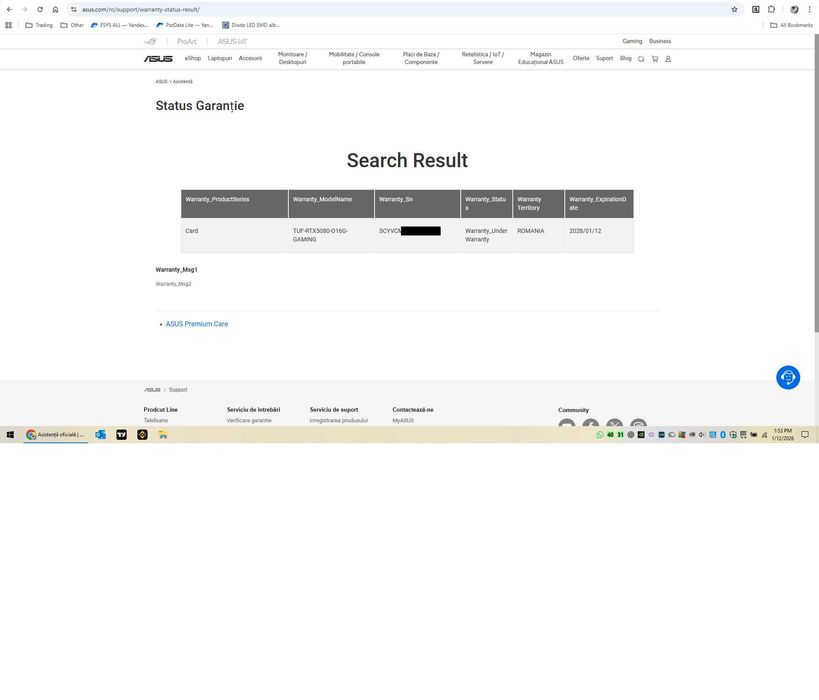Screen dimensions: 819x700
Task: Open the Blog menu item
Action: [x=626, y=58]
